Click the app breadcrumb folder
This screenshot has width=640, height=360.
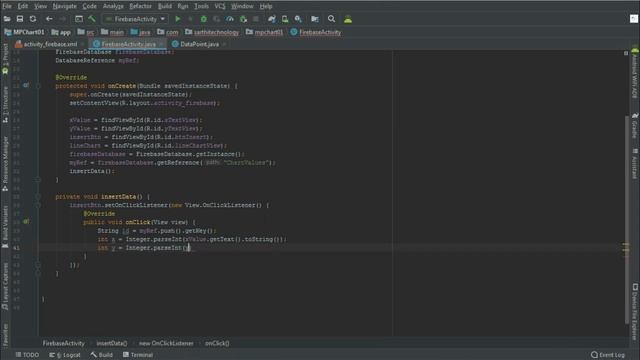pyautogui.click(x=61, y=32)
